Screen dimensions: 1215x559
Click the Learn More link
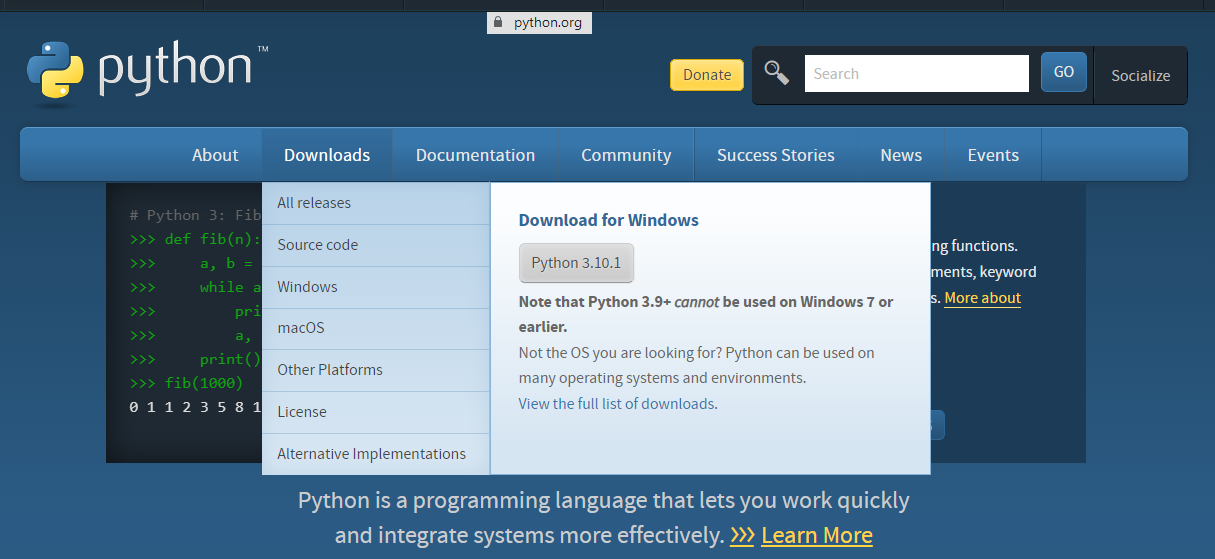[x=817, y=536]
